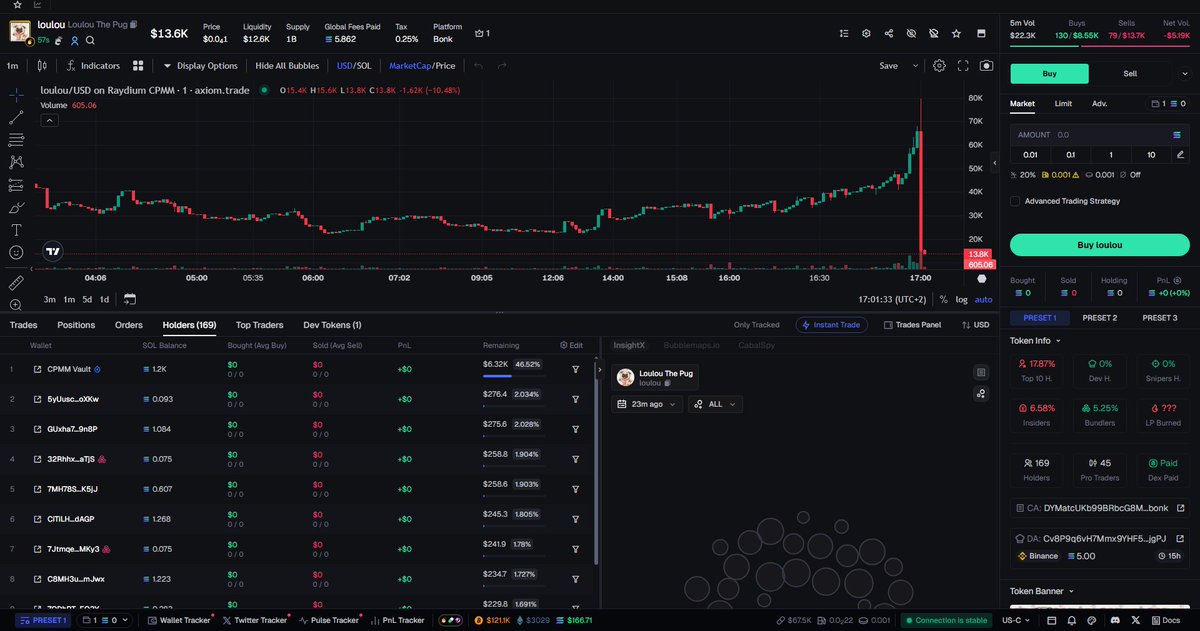Toggle log scale on chart
This screenshot has width=1200, height=631.
click(962, 299)
